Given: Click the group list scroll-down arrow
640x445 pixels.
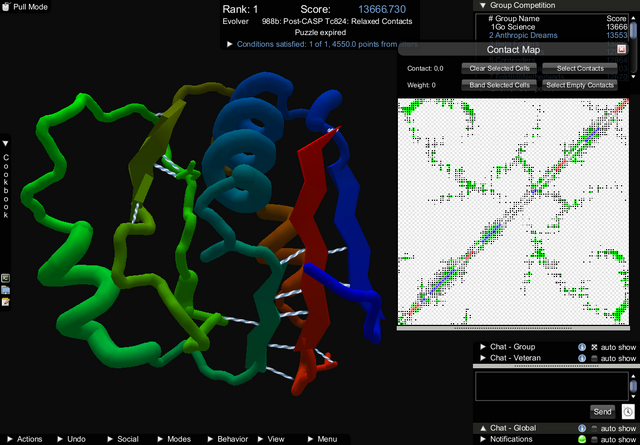Looking at the screenshot, I should click(x=633, y=76).
